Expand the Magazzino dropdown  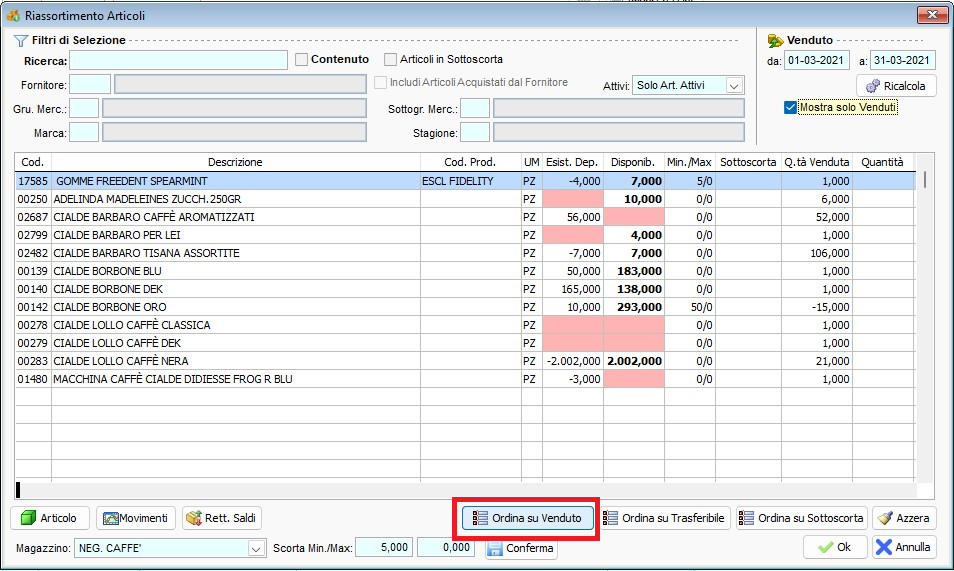coord(255,548)
